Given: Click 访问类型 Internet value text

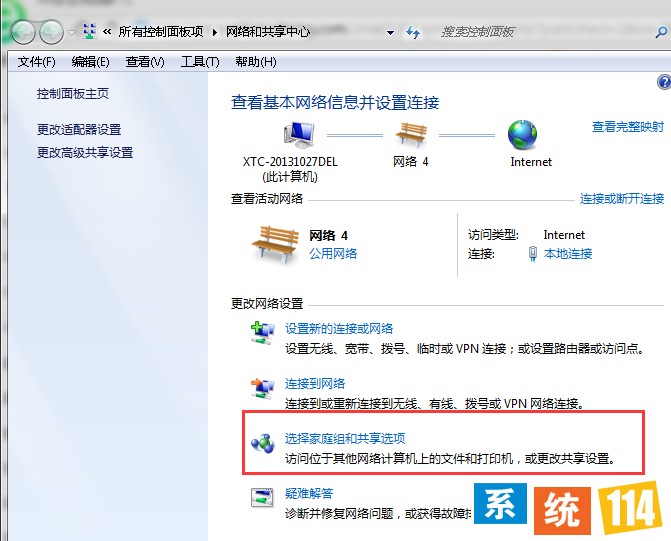Looking at the screenshot, I should tap(564, 235).
